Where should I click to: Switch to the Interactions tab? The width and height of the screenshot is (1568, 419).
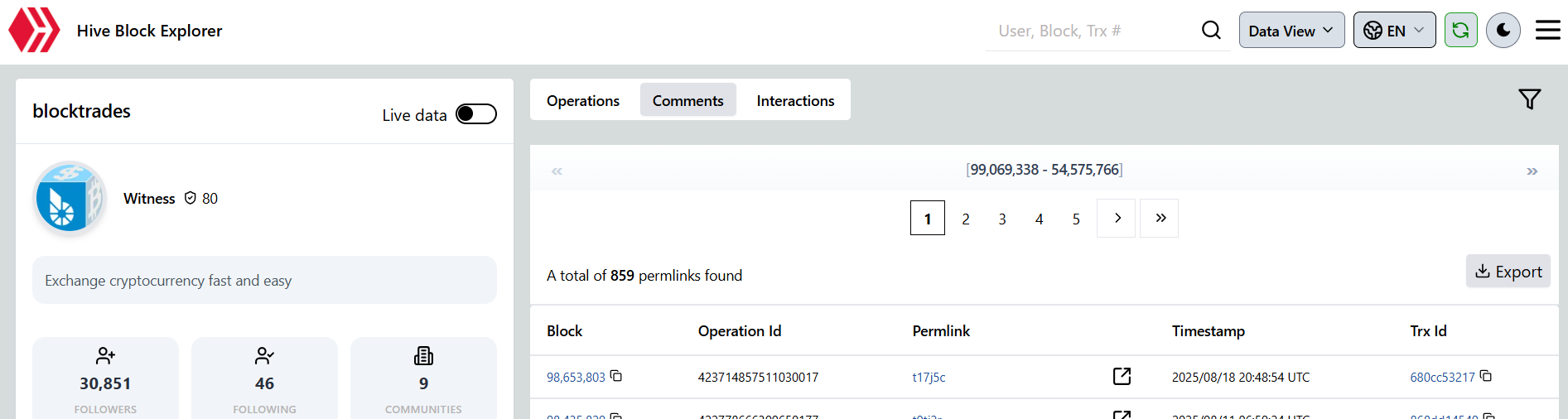795,100
